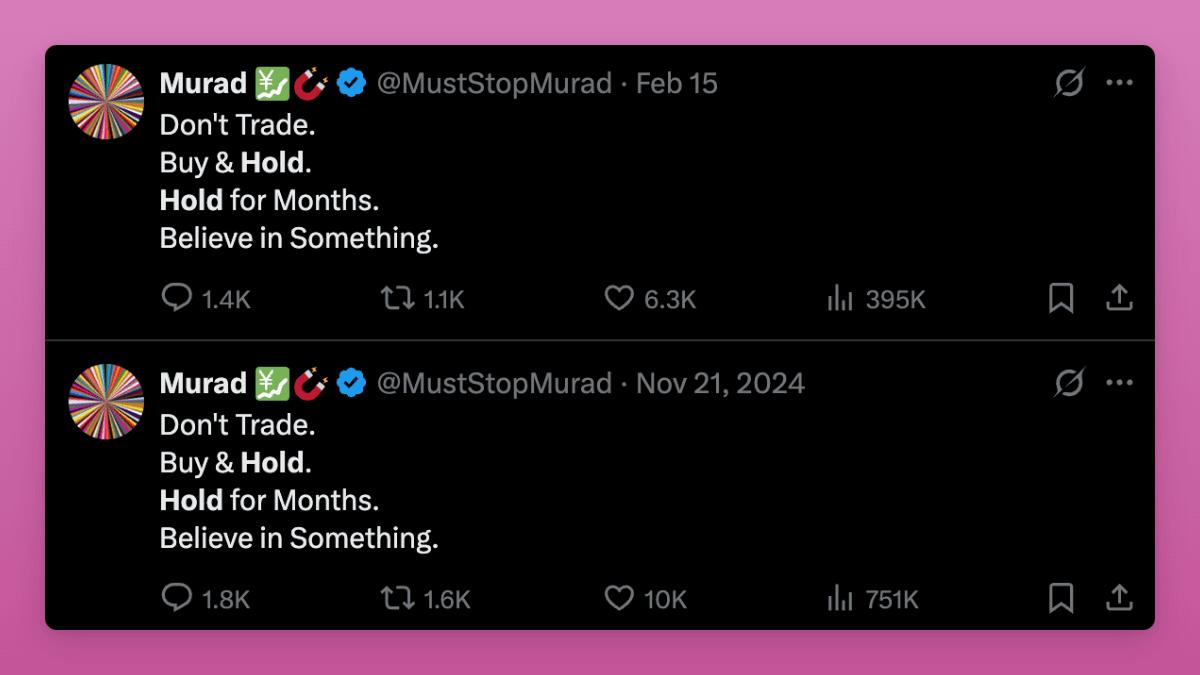Retweet the Feb 15 post
This screenshot has height=675, width=1200.
pos(398,298)
